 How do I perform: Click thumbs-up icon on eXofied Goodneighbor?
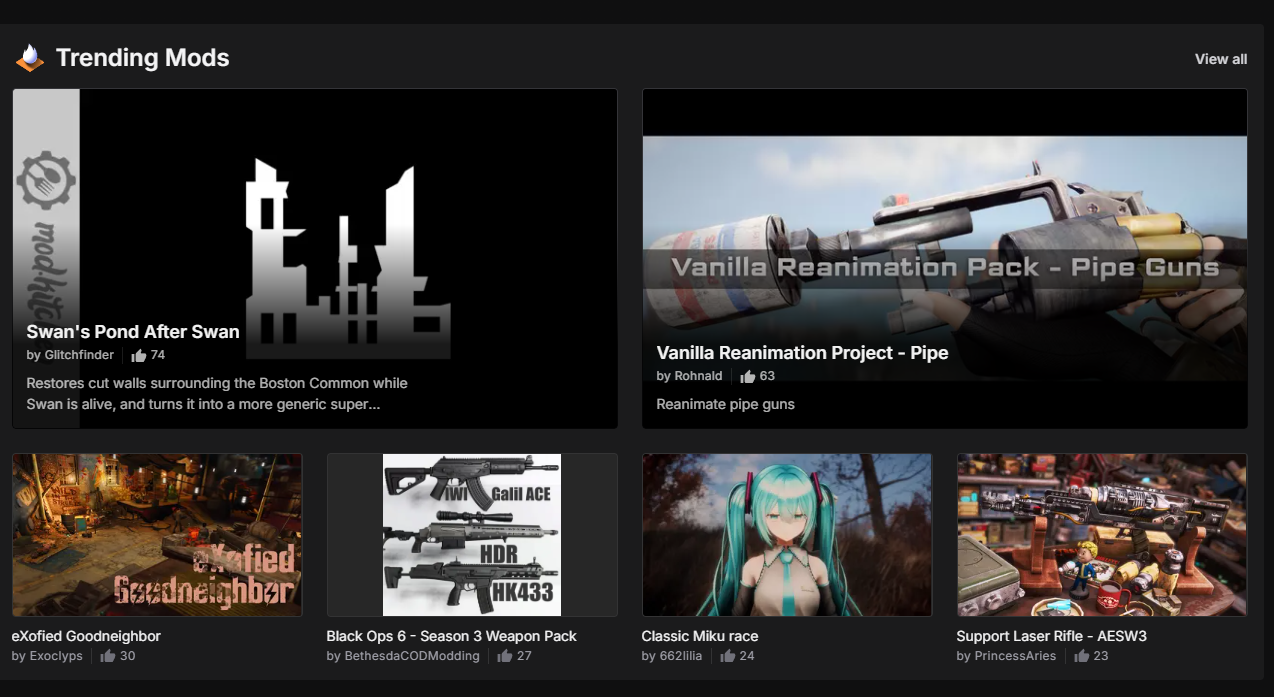(108, 656)
